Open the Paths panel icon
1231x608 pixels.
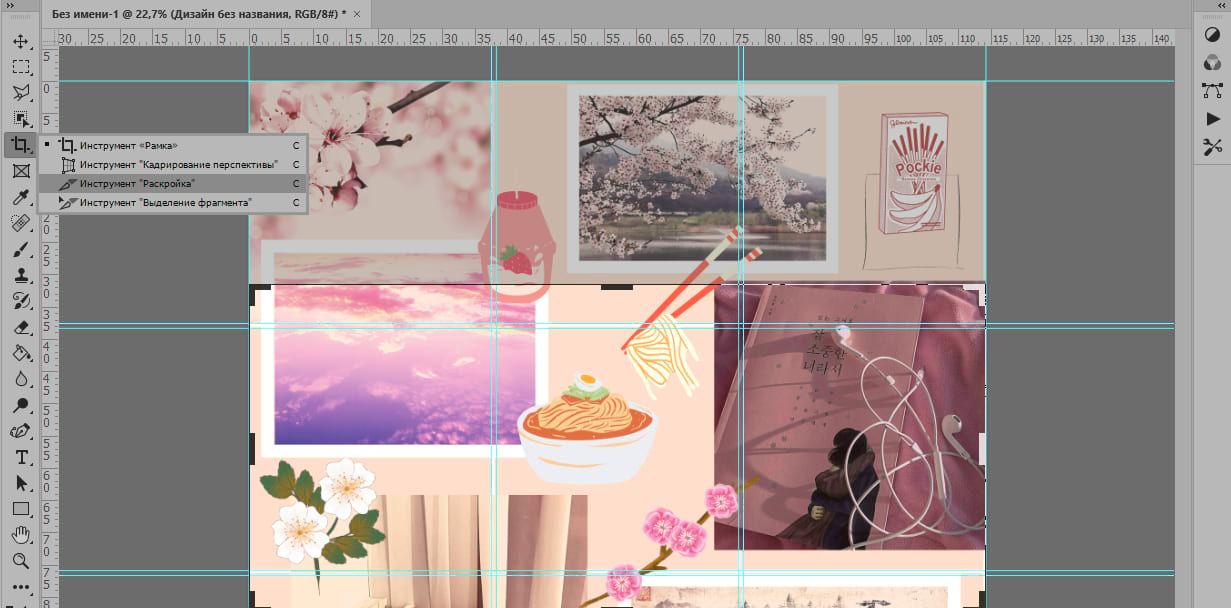(1212, 90)
